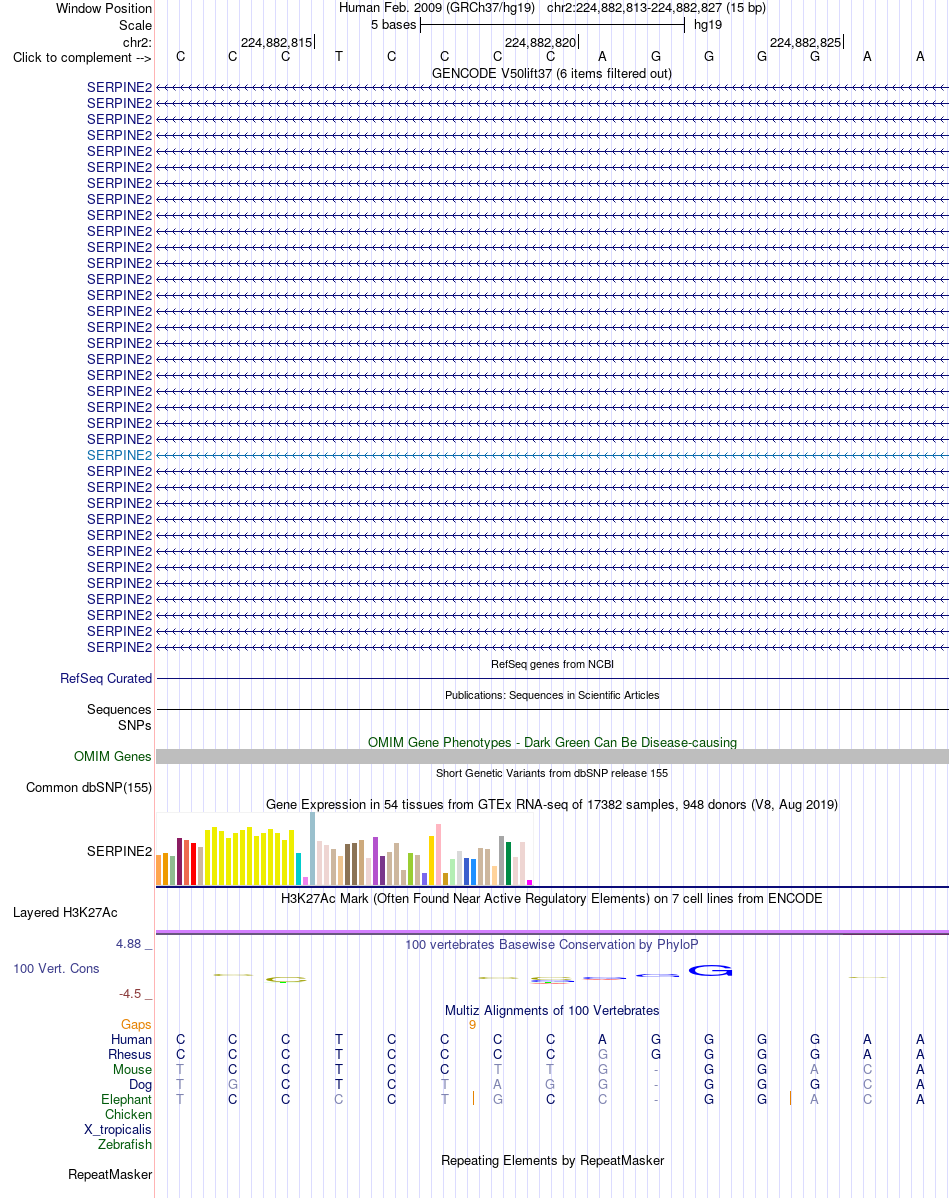The height and width of the screenshot is (1198, 950).
Task: Click the 'Dog' alignment row label
Action: point(141,1085)
